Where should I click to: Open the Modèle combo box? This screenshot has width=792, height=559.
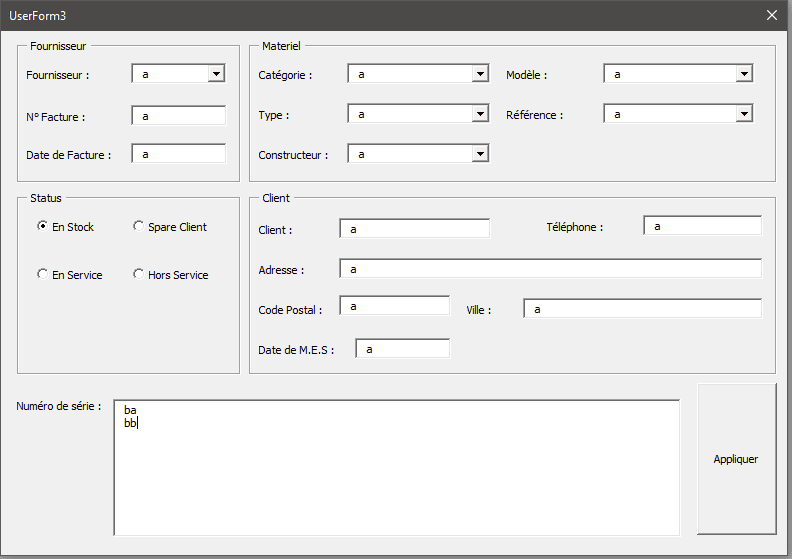743,74
